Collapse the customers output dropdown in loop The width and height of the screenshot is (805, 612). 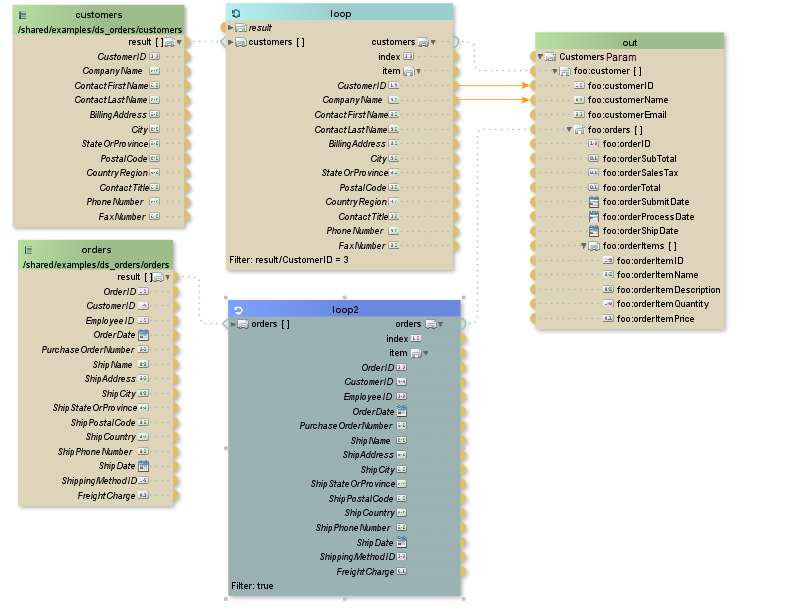coord(433,42)
